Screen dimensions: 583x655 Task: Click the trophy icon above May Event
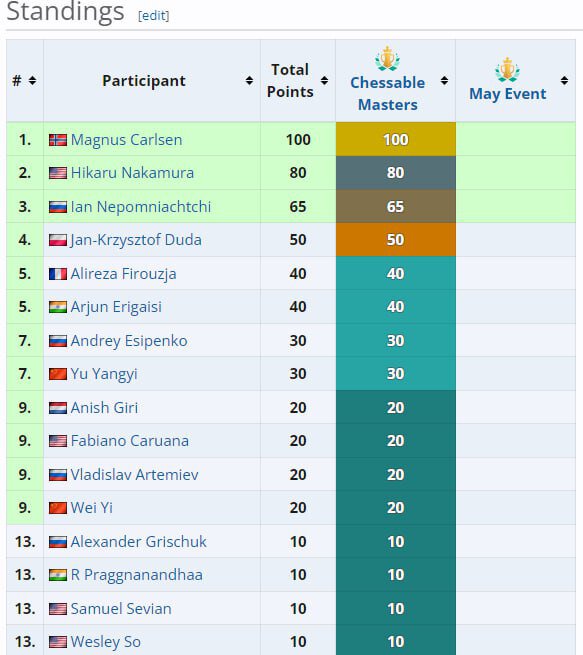[x=507, y=69]
